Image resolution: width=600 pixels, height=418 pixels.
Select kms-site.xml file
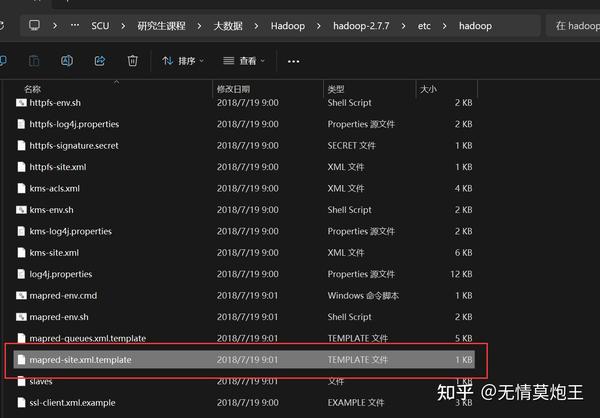coord(244,253)
